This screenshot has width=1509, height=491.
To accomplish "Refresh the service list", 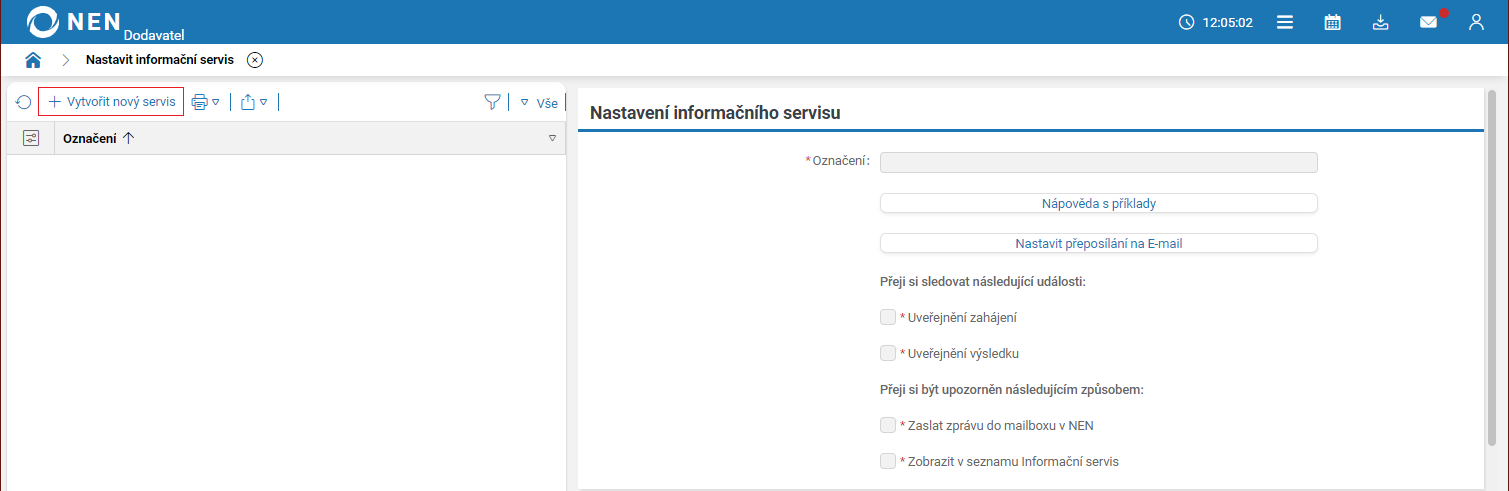I will tap(23, 102).
